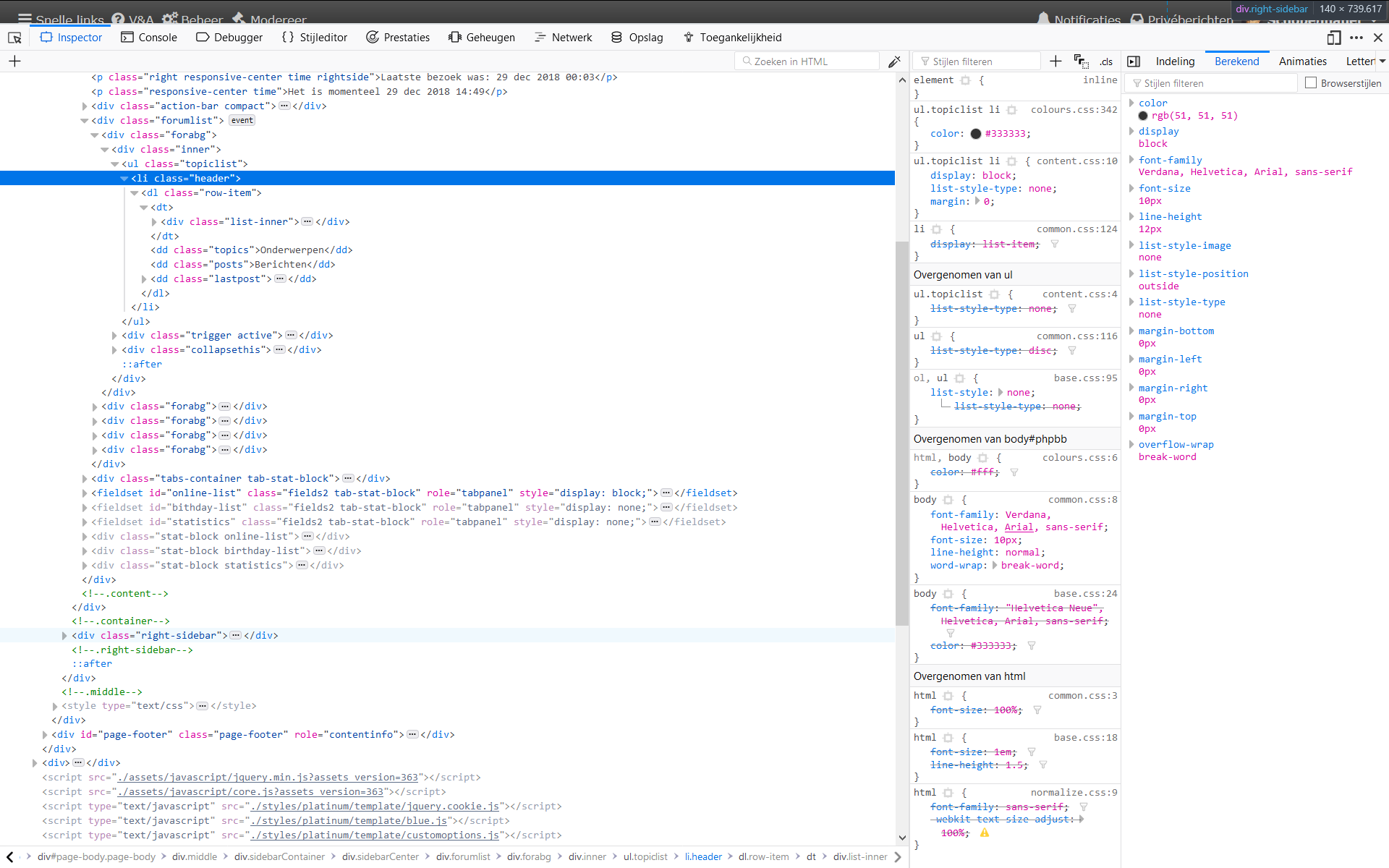Image resolution: width=1389 pixels, height=868 pixels.
Task: Toggle selector highlighter for ul.topiclist content.css:4 rule
Action: (995, 294)
